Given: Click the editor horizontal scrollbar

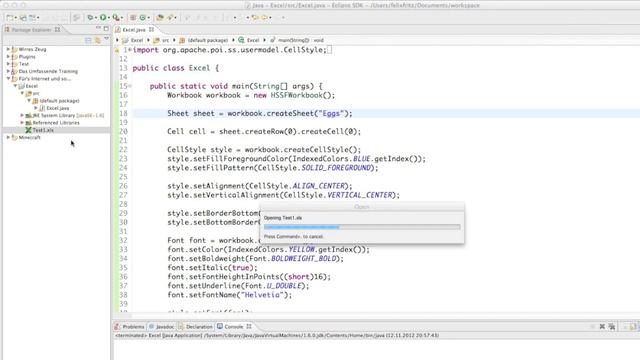Looking at the screenshot, I should pos(376,315).
